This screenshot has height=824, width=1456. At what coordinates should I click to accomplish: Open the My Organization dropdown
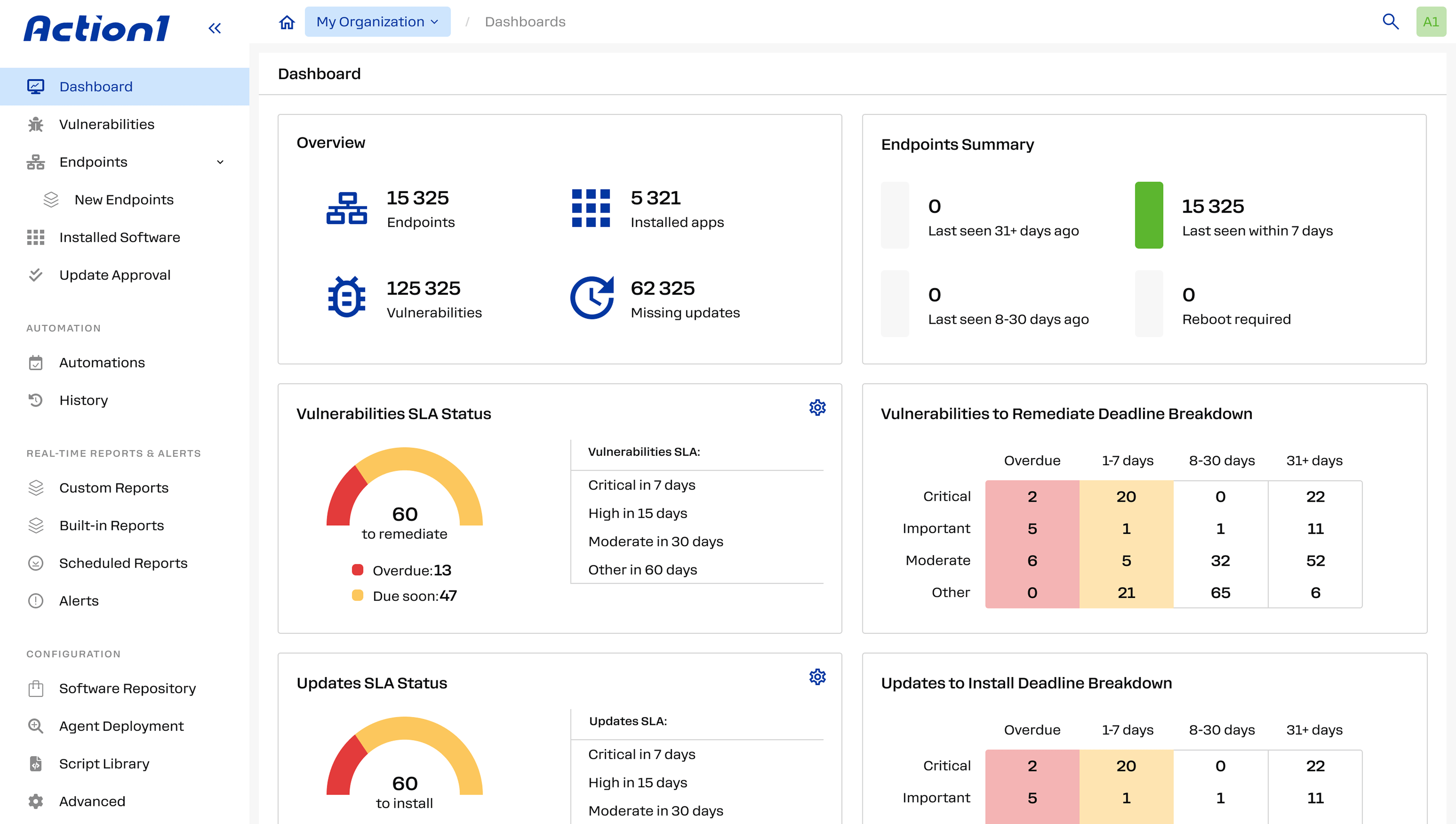[377, 22]
